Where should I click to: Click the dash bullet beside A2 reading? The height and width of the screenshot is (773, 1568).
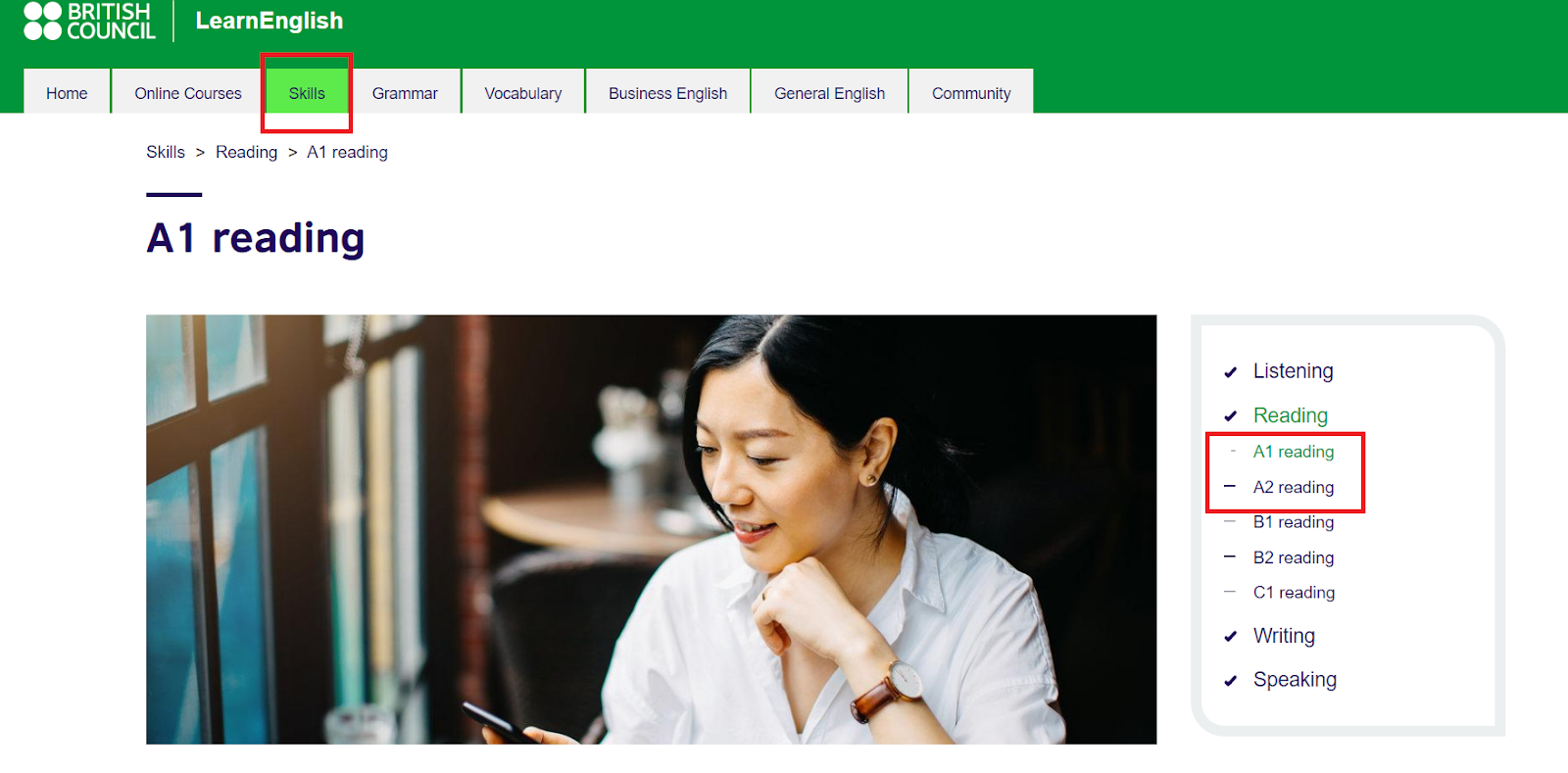click(1230, 486)
